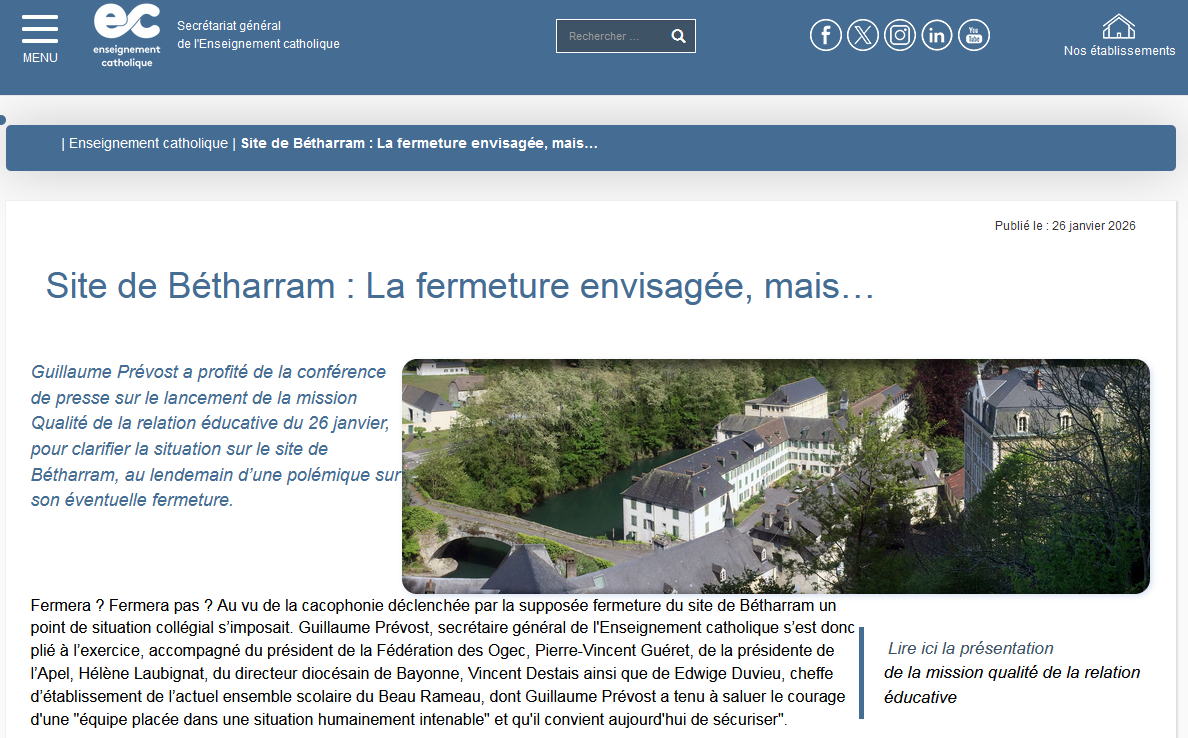
Task: Open 'de la mission qualité' sidebar link
Action: point(1011,673)
